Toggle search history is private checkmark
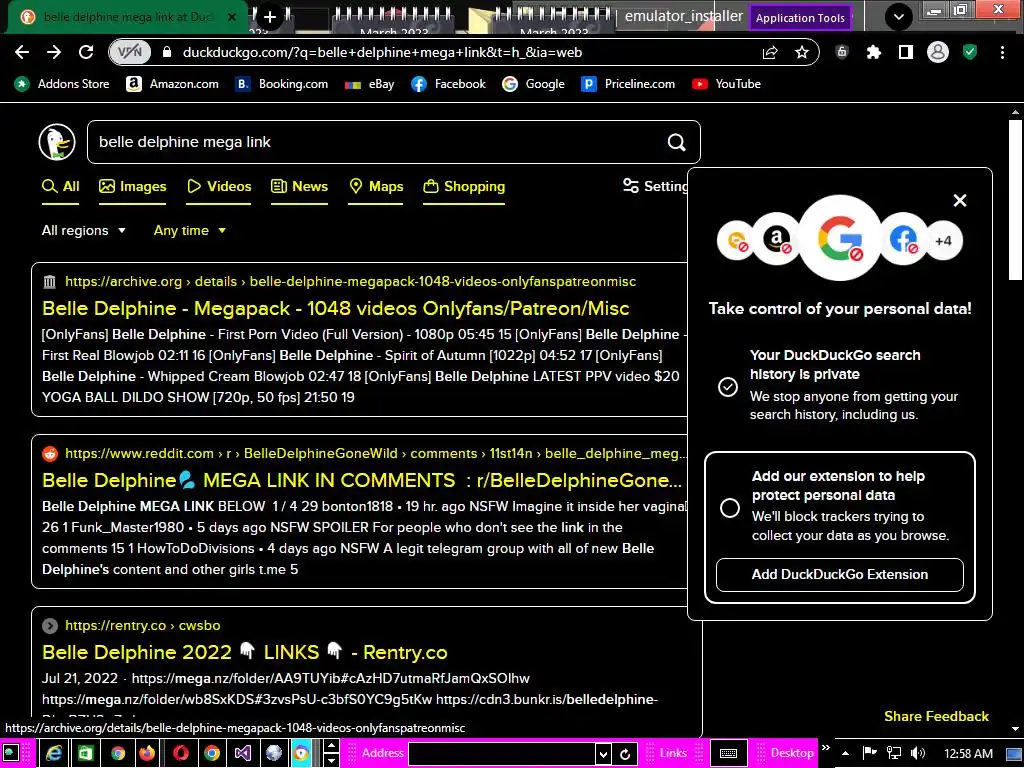Image resolution: width=1024 pixels, height=768 pixels. click(728, 387)
